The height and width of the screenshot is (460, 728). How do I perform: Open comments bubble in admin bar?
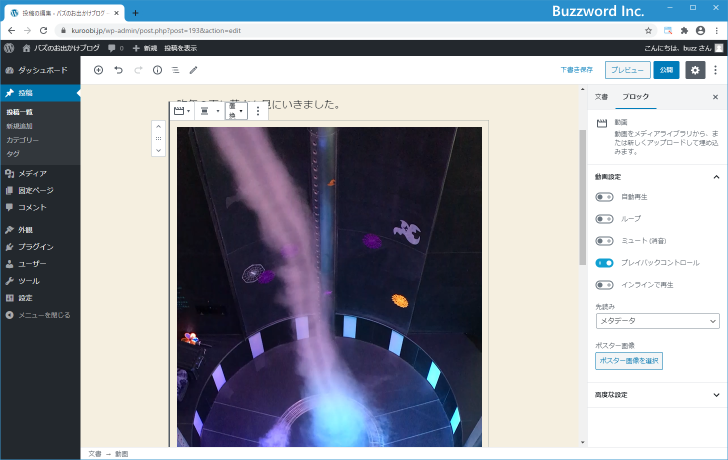116,48
